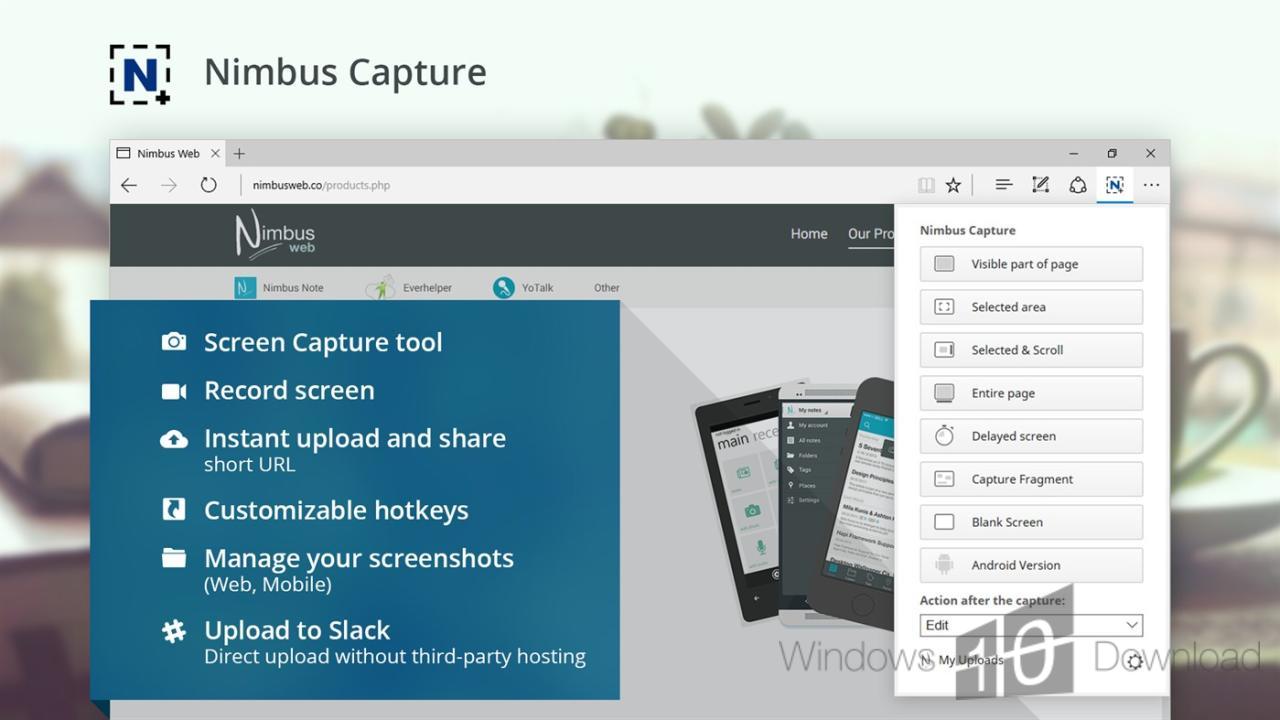Capture Visible part of page
The width and height of the screenshot is (1280, 720).
pyautogui.click(x=1031, y=264)
